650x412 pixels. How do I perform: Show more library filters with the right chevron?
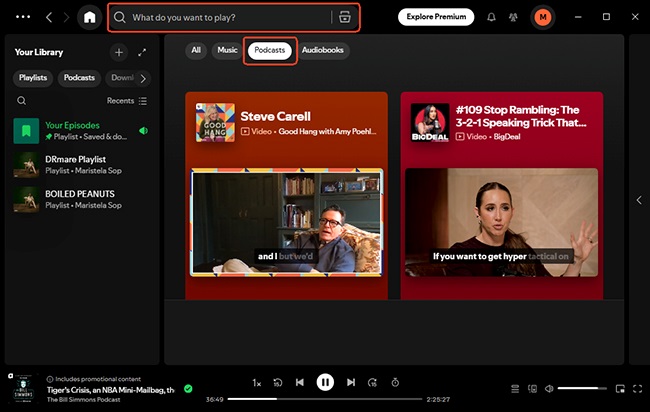[x=143, y=78]
